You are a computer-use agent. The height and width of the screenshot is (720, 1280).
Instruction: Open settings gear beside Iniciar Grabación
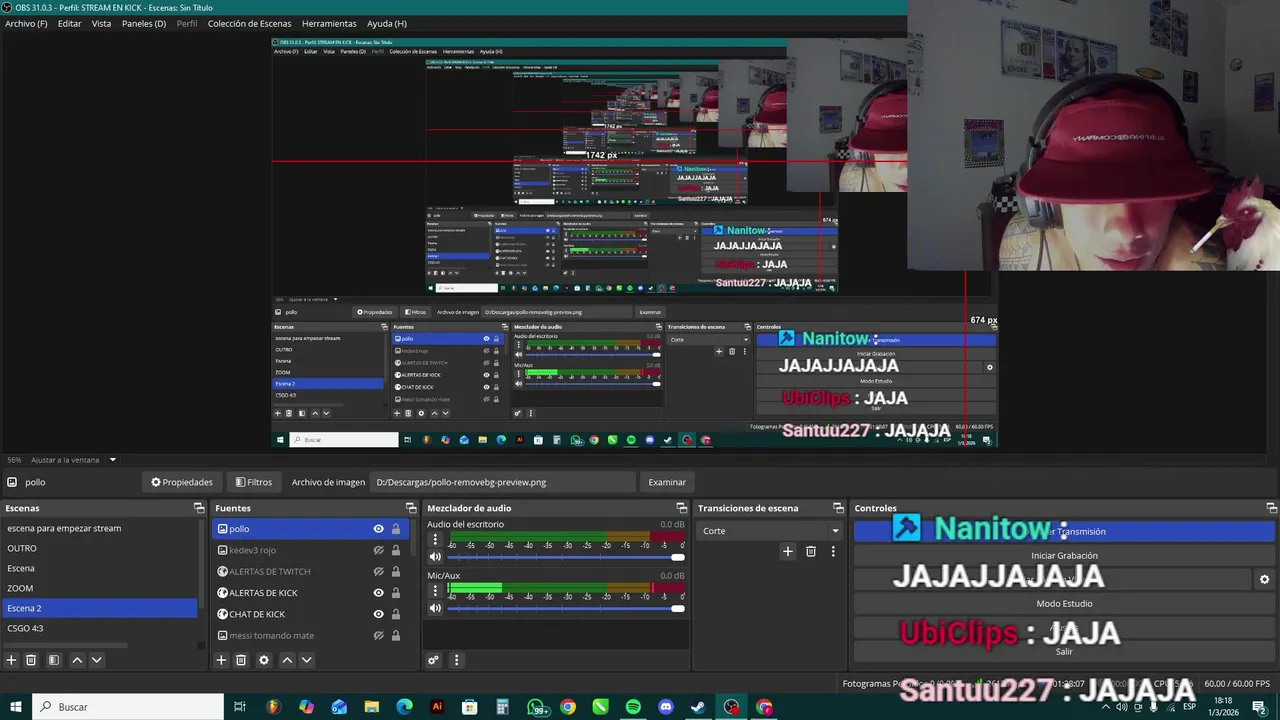(1264, 579)
